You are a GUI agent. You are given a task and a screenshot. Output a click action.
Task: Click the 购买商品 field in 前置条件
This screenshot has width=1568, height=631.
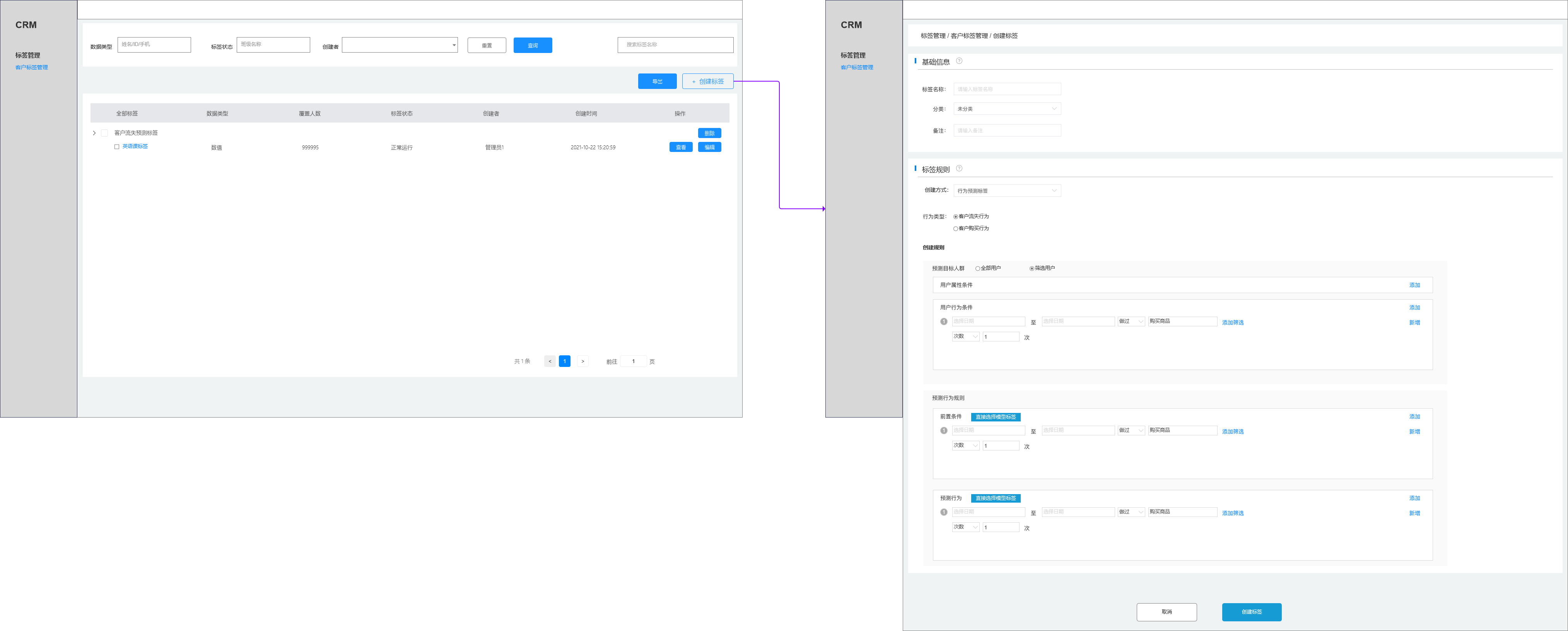tap(1183, 430)
